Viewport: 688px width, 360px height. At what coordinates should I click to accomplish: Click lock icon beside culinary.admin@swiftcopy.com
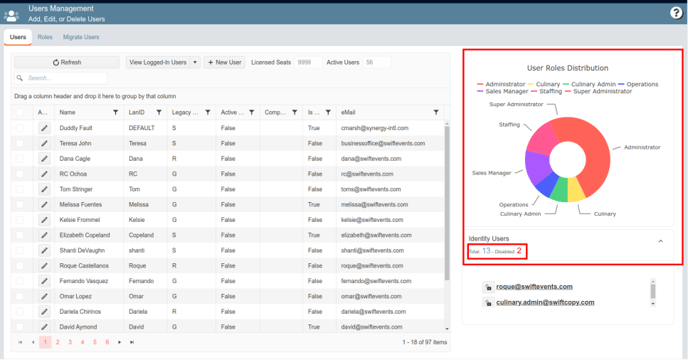[x=488, y=302]
